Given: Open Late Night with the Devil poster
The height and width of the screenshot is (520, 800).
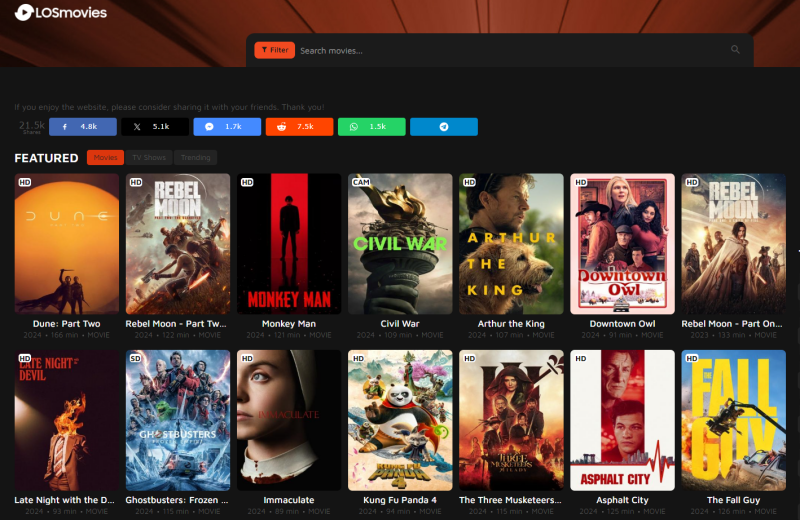Looking at the screenshot, I should point(67,420).
